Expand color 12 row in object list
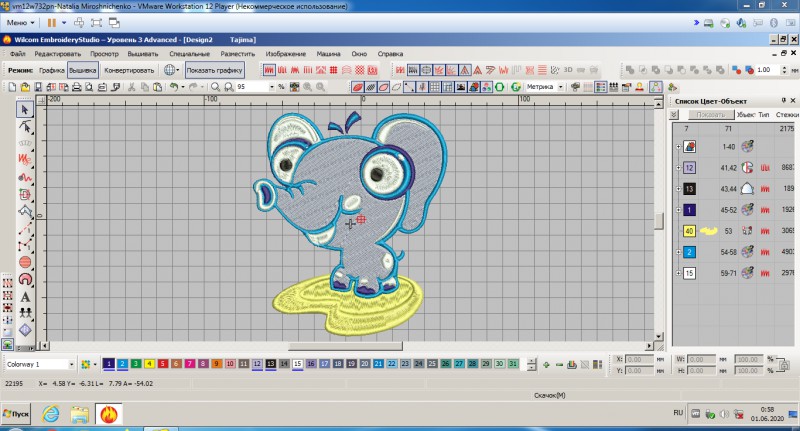Screen dimensions: 800x431 click(x=678, y=167)
